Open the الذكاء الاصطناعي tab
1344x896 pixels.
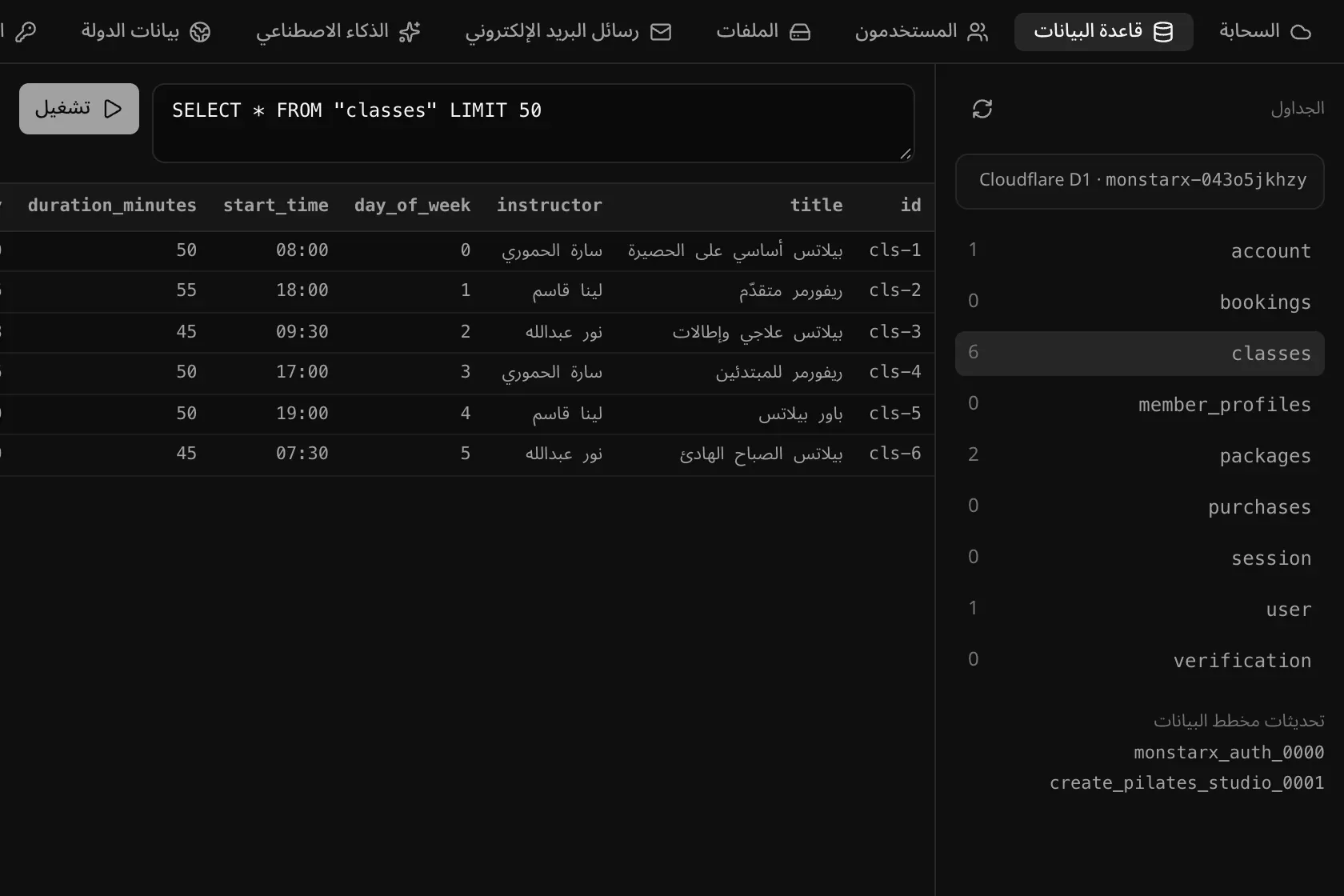coord(338,32)
